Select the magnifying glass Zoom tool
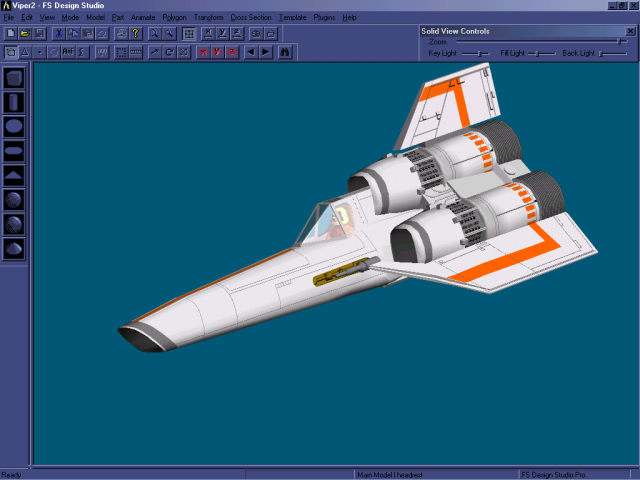The image size is (640, 480). click(x=154, y=33)
